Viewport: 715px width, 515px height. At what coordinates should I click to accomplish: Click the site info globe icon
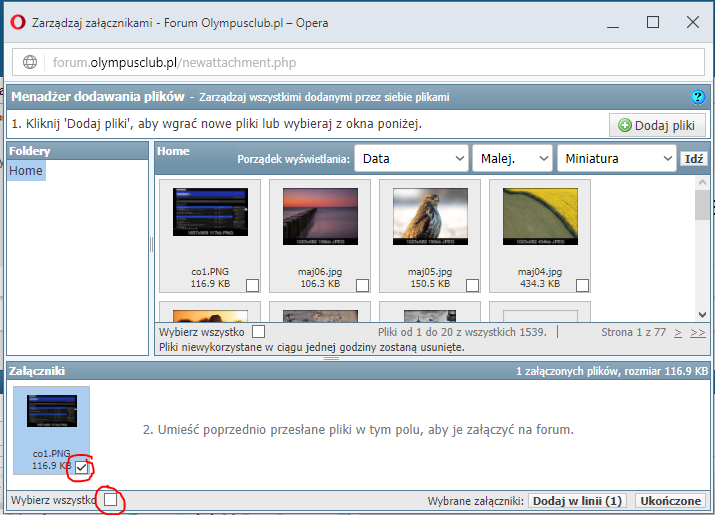click(30, 62)
